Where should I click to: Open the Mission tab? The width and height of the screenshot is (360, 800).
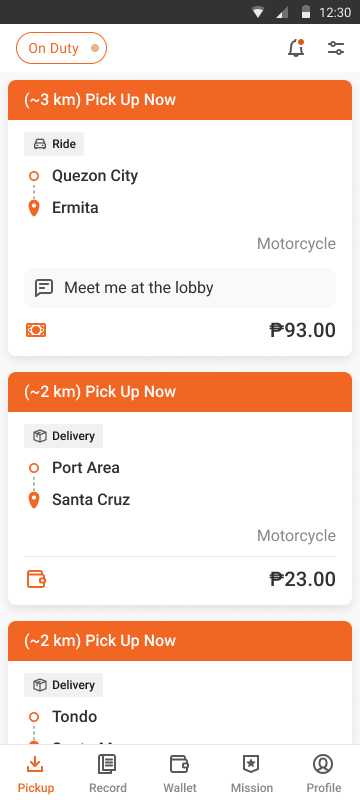click(x=251, y=773)
